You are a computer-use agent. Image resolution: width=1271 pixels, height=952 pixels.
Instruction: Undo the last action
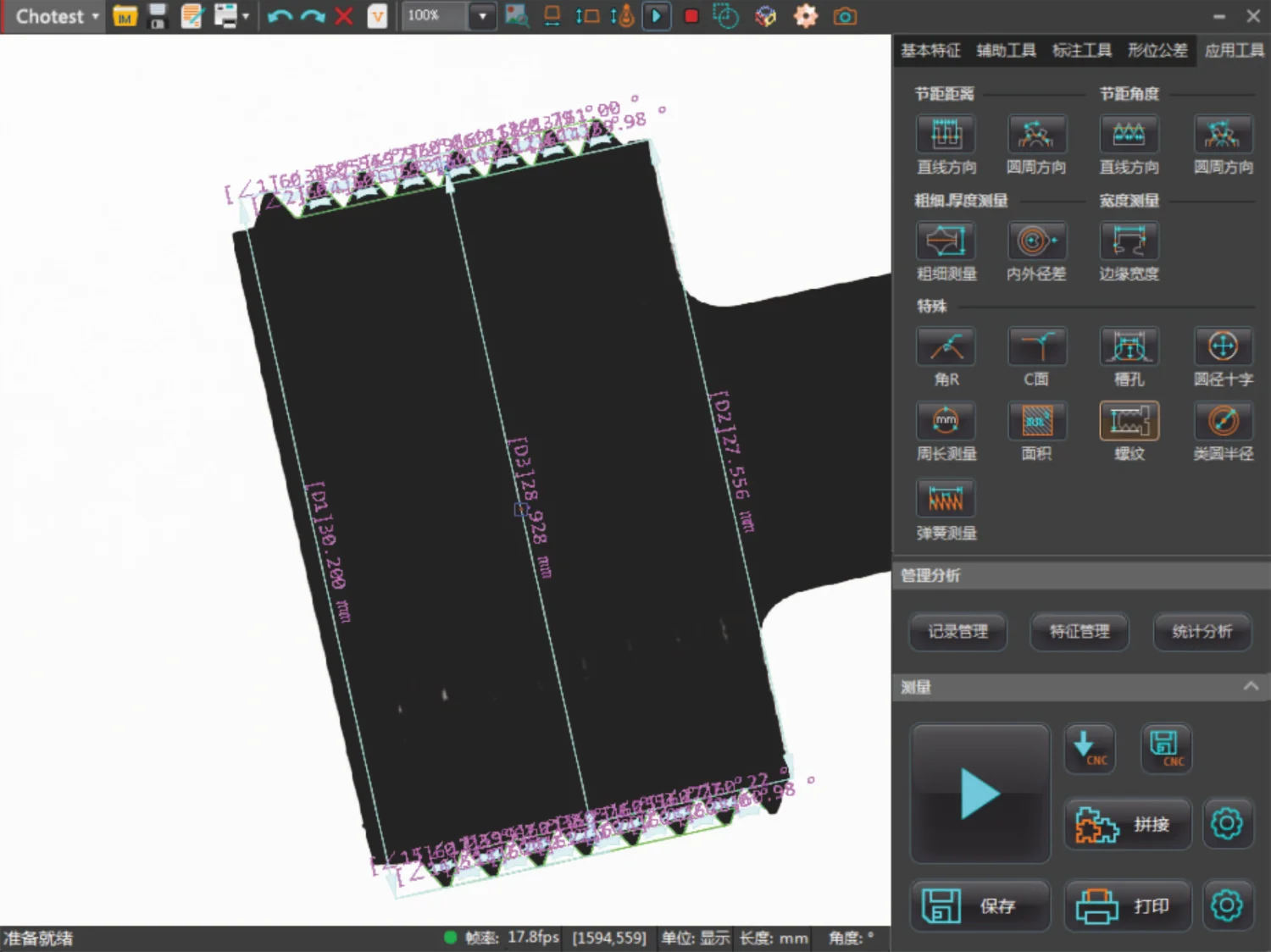coord(279,16)
